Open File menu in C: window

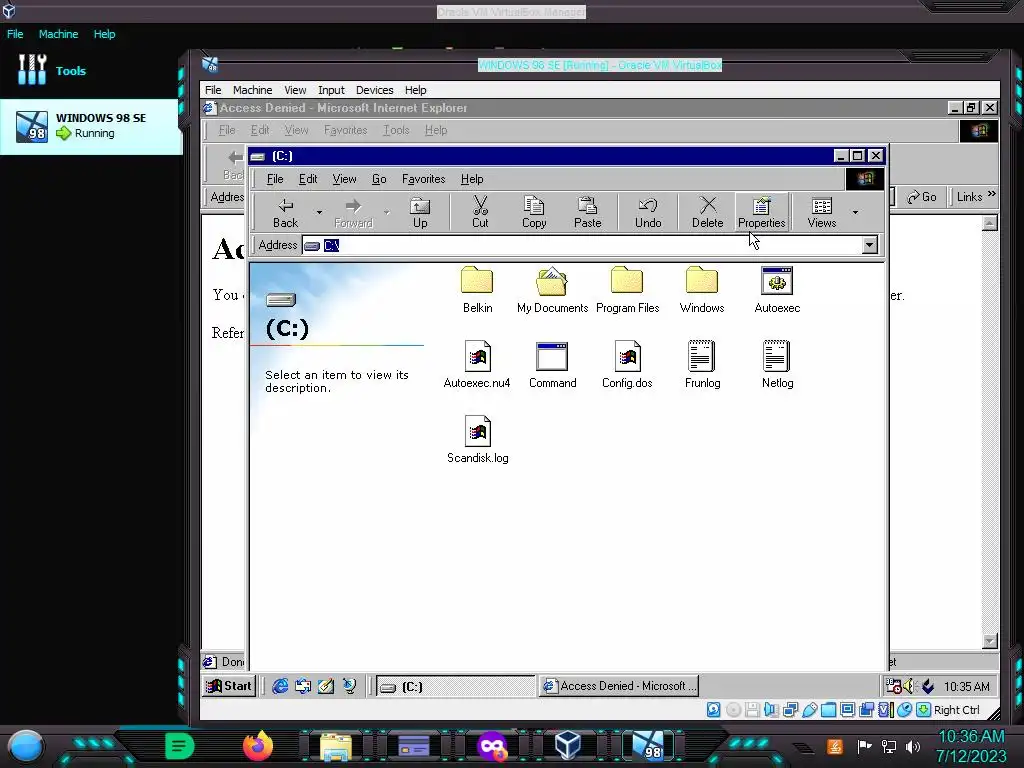coord(275,179)
